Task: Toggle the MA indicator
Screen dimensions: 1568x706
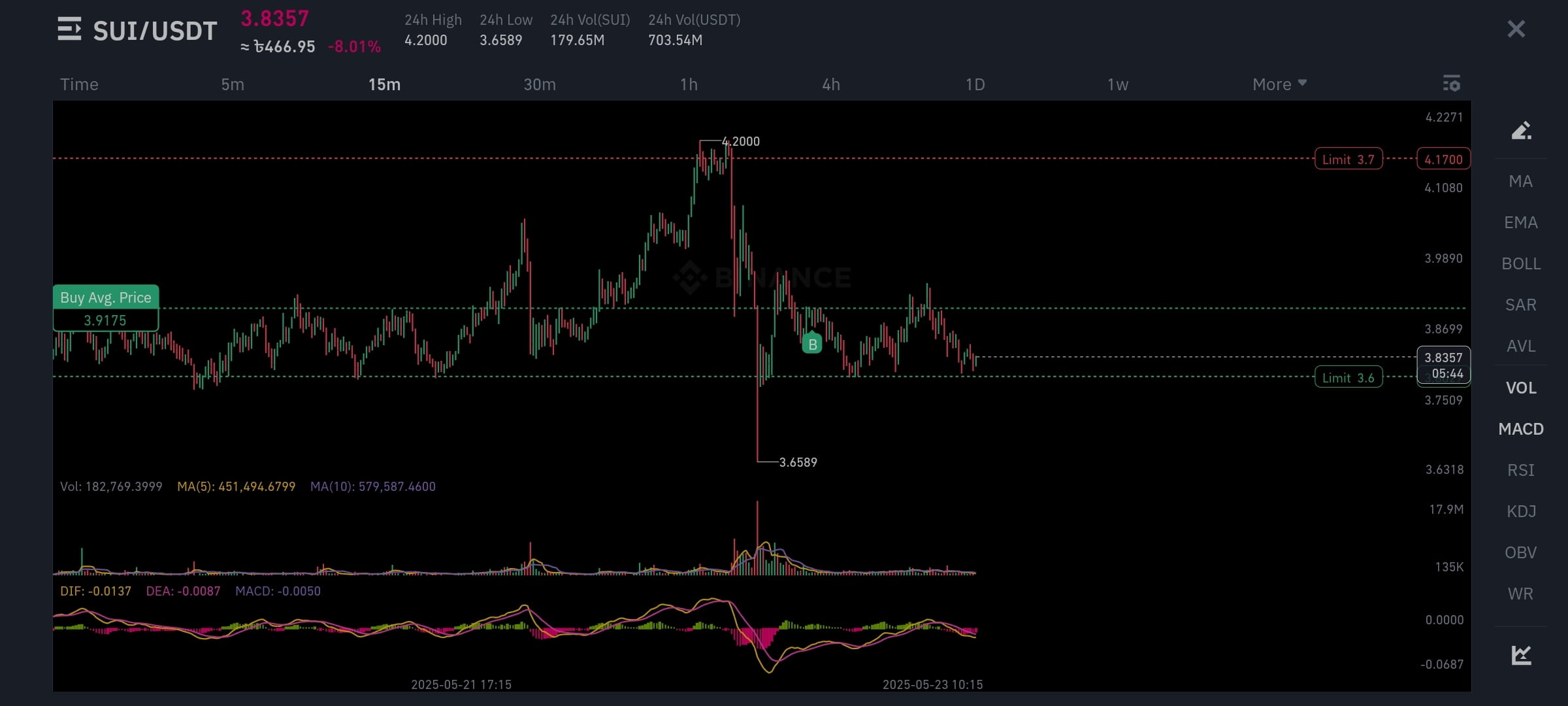Action: (x=1520, y=181)
